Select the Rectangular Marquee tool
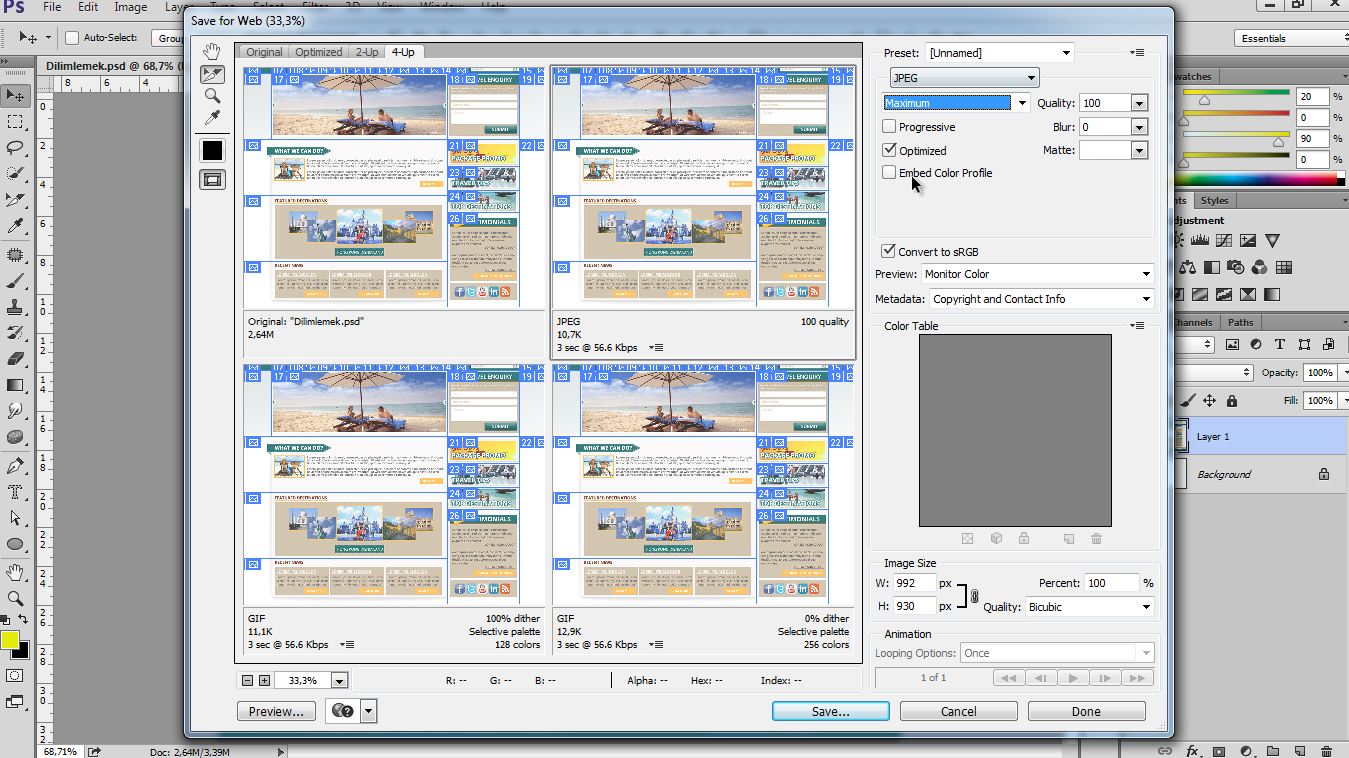The height and width of the screenshot is (758, 1349). [15, 122]
